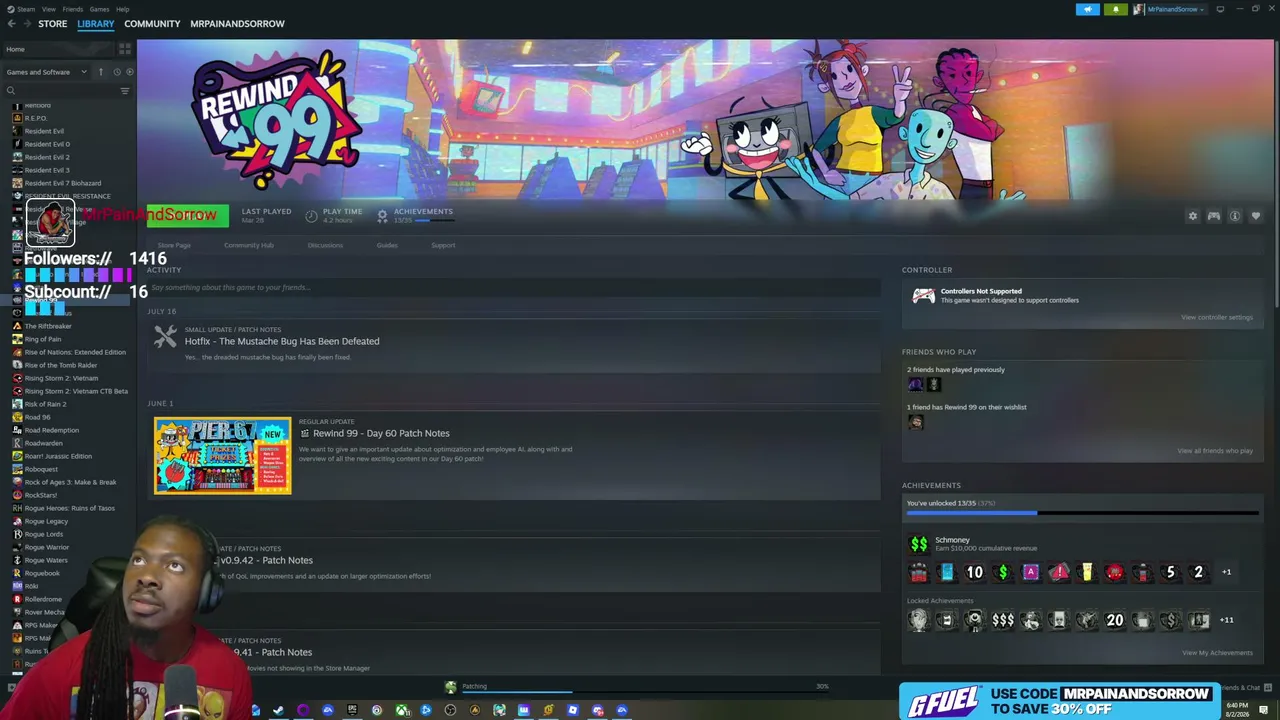Click the wrench icon beside the Hotfix post

point(165,337)
